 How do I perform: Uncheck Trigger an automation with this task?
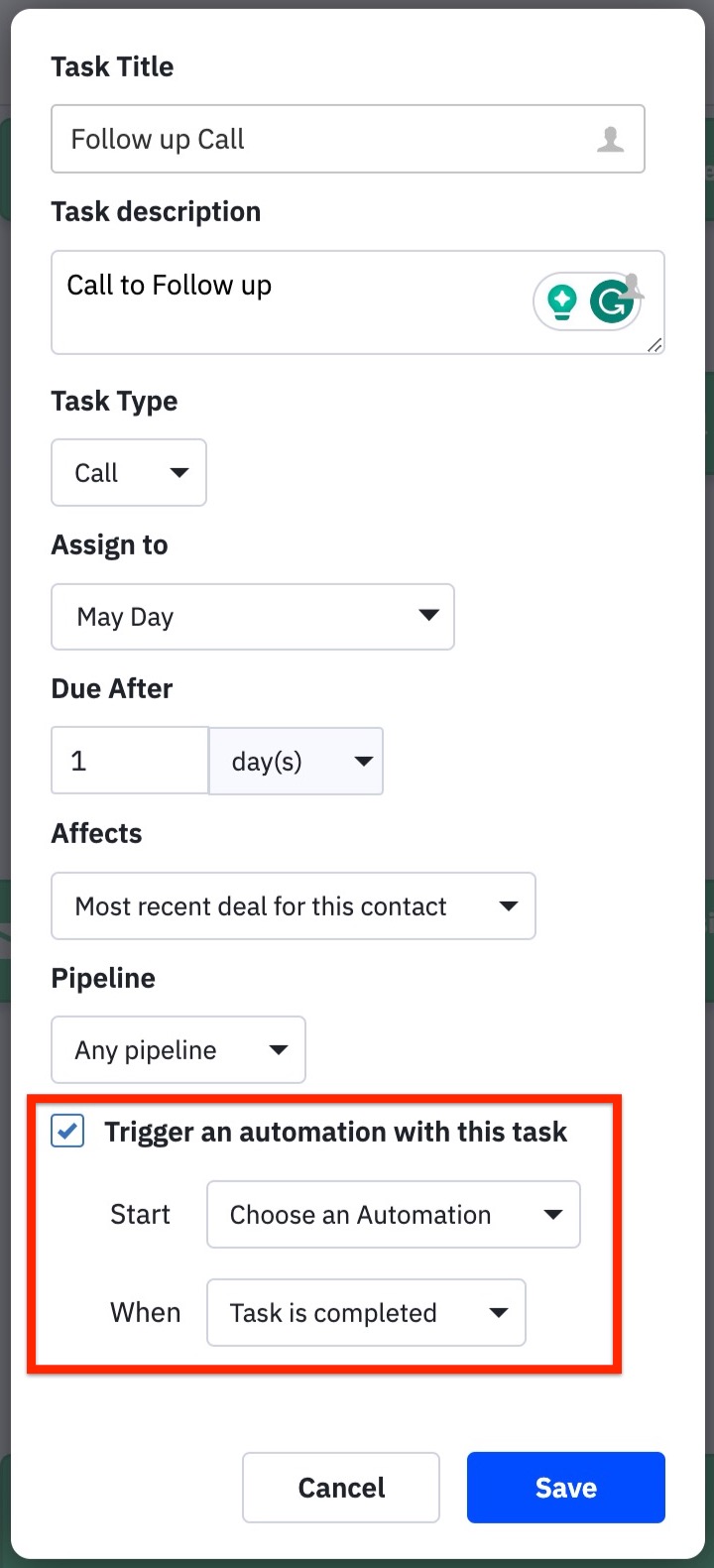click(66, 1130)
